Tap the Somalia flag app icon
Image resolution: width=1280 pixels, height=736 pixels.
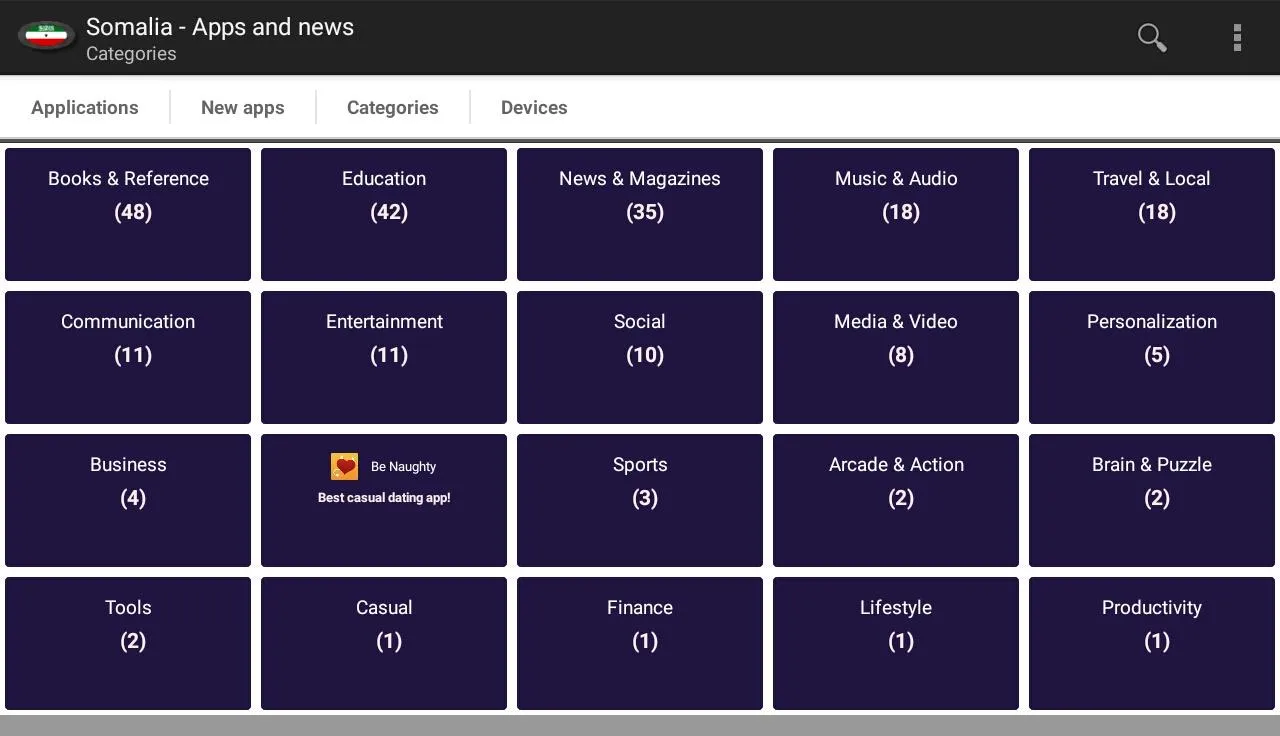click(46, 37)
